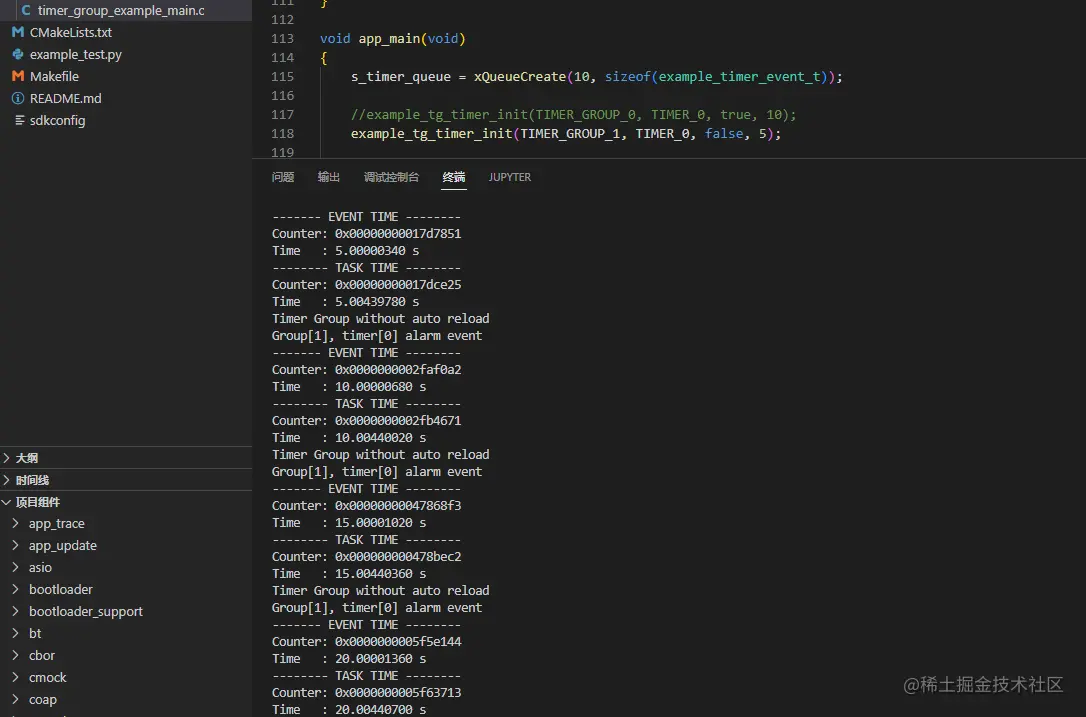Click terminal text 'Counter: 0x0000000005f5e144'
The image size is (1086, 717).
click(366, 642)
